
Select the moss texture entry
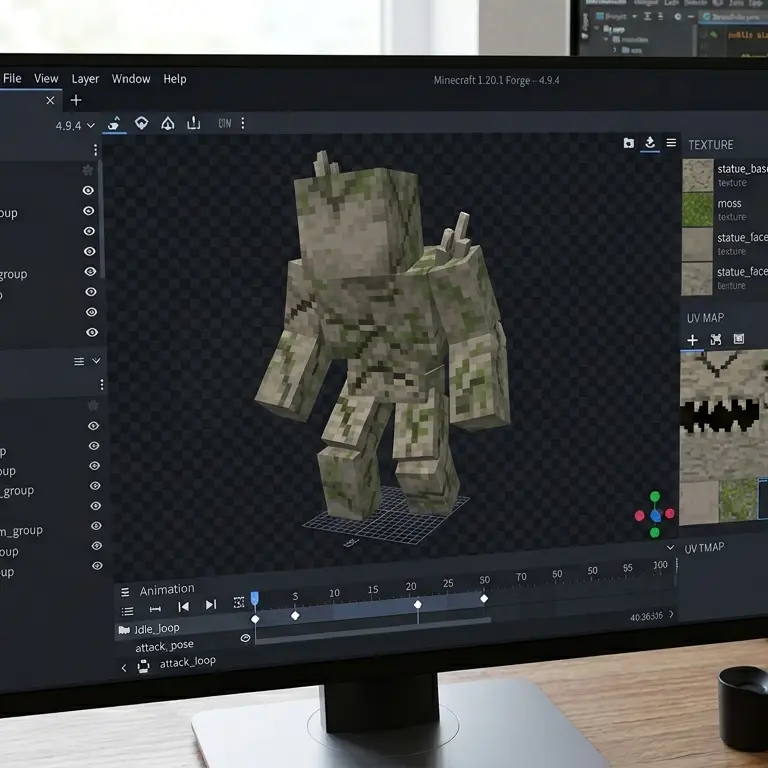pos(725,209)
